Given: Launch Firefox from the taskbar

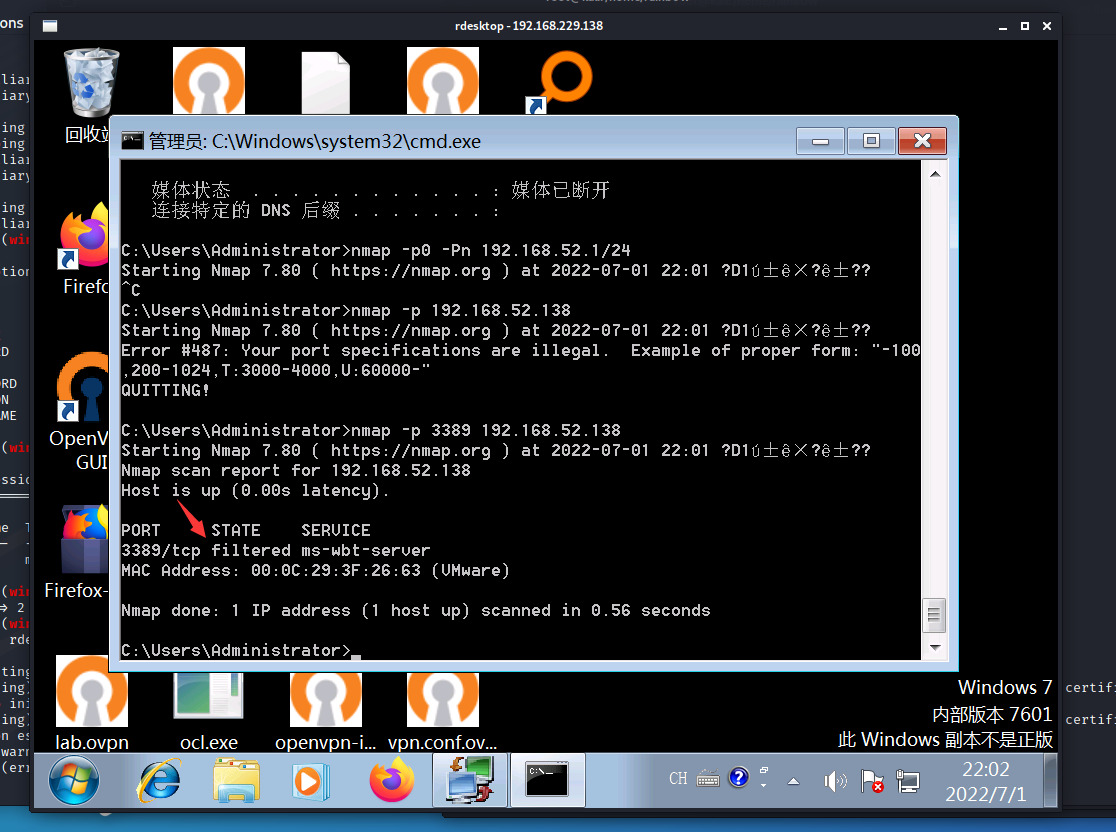Looking at the screenshot, I should pos(391,780).
